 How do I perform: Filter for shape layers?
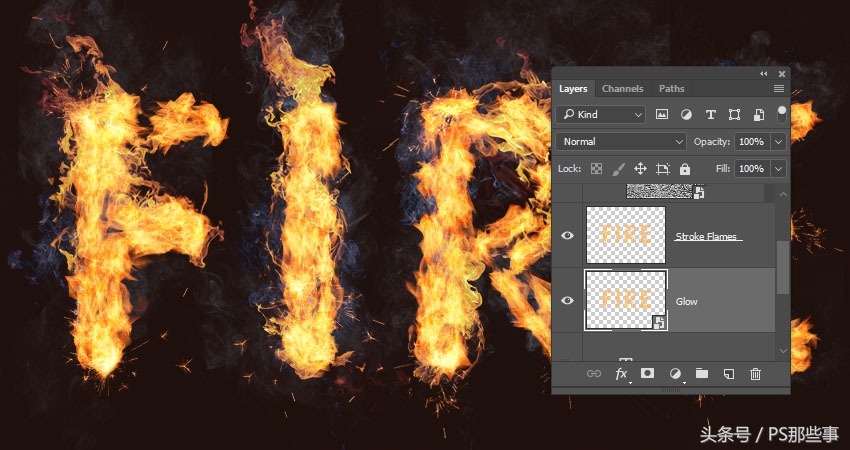pos(735,114)
